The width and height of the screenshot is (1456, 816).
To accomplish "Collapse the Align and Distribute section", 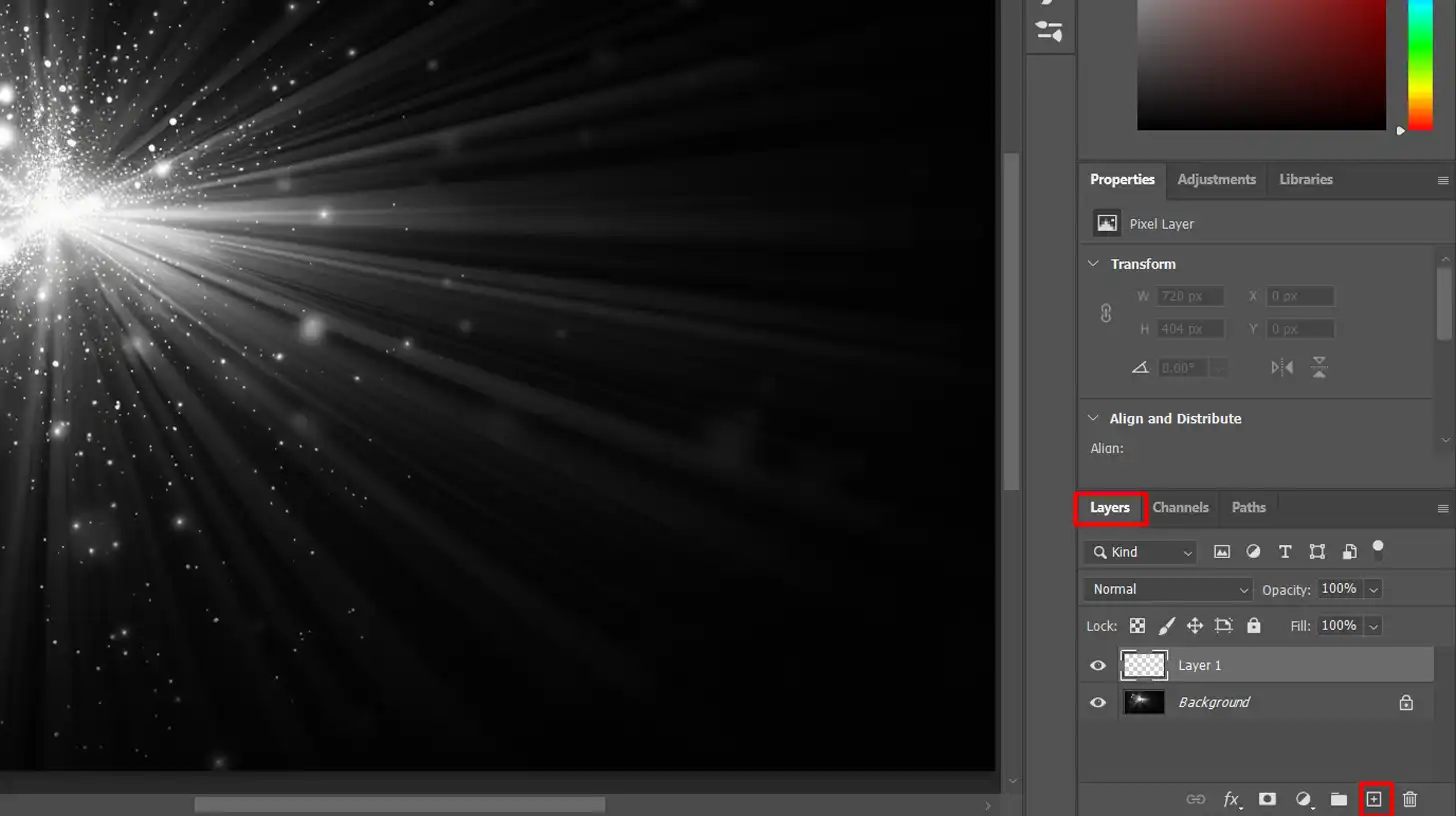I will (x=1094, y=418).
